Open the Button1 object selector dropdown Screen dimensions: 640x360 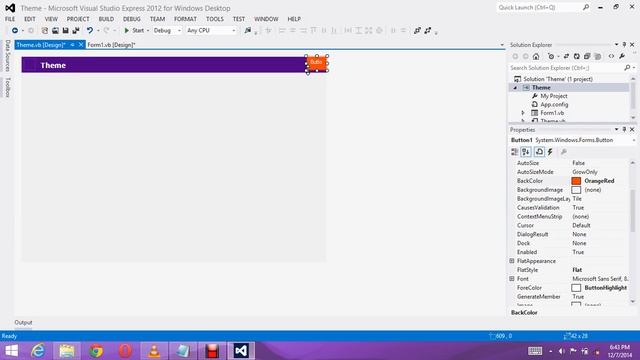pos(634,140)
